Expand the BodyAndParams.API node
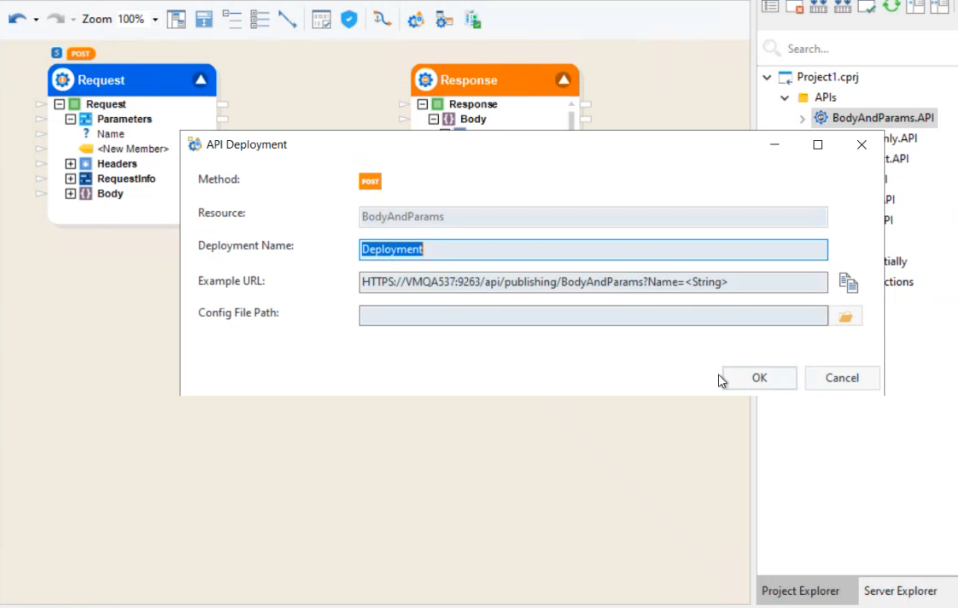The width and height of the screenshot is (958, 608). [x=802, y=119]
